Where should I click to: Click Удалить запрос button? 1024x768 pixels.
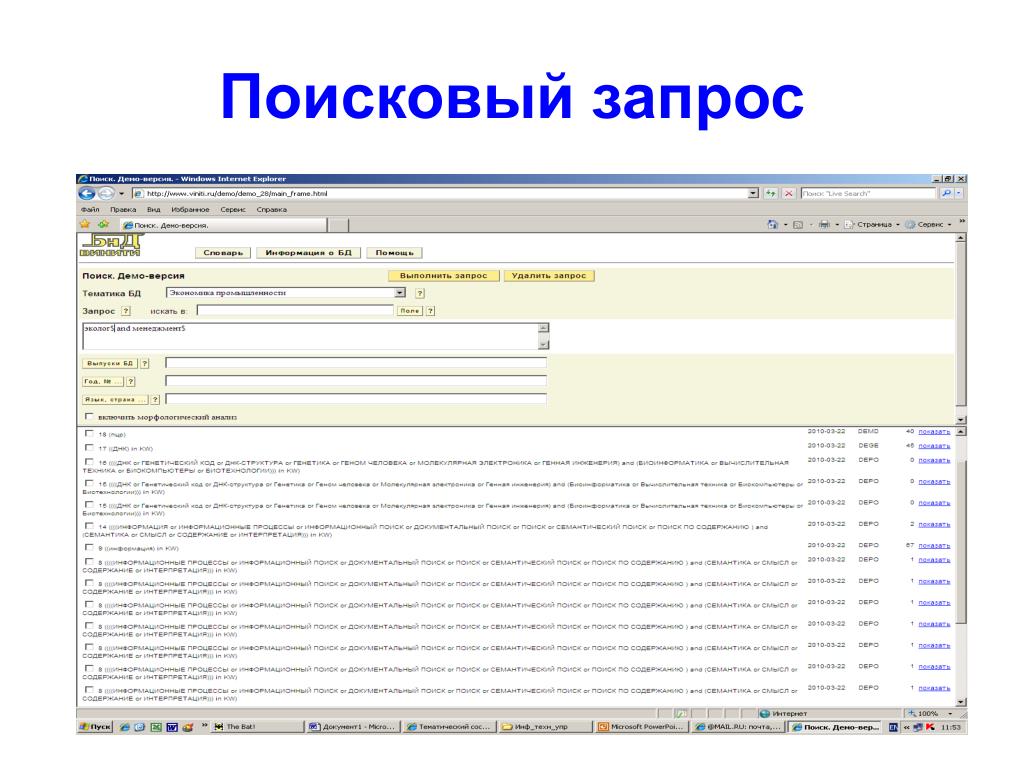click(549, 276)
